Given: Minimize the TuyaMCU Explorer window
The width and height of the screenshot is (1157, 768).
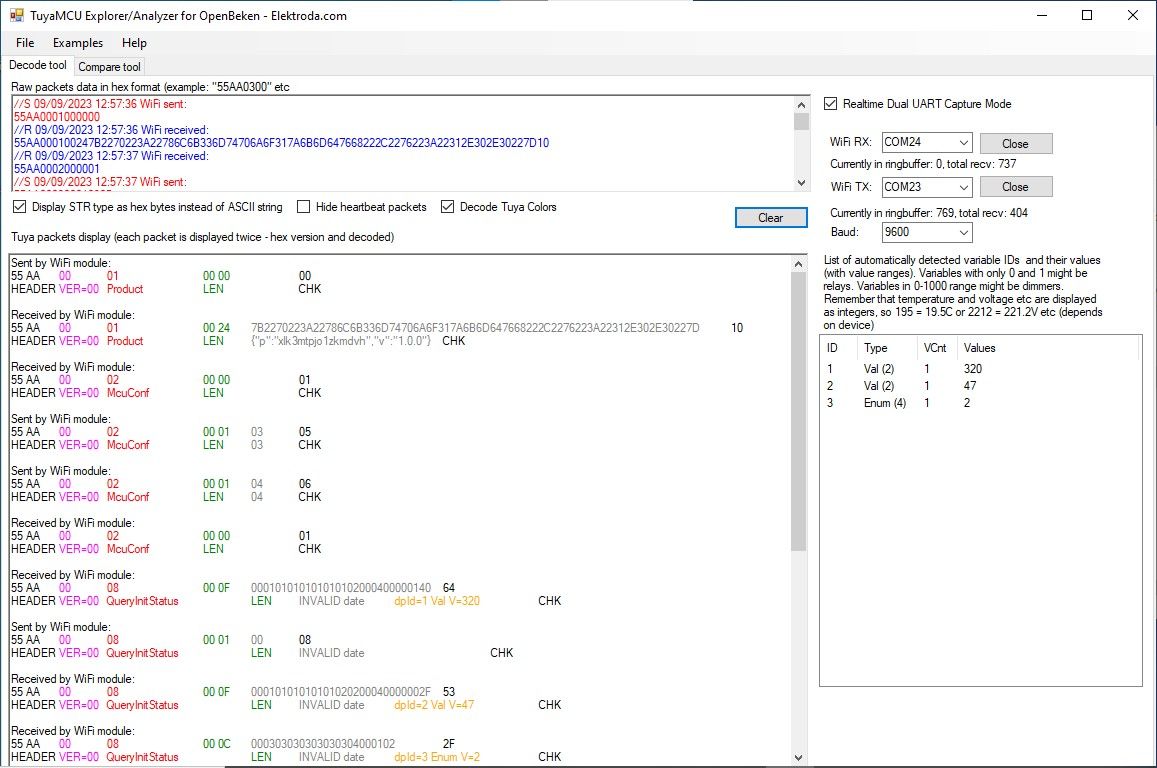Looking at the screenshot, I should tap(1042, 15).
